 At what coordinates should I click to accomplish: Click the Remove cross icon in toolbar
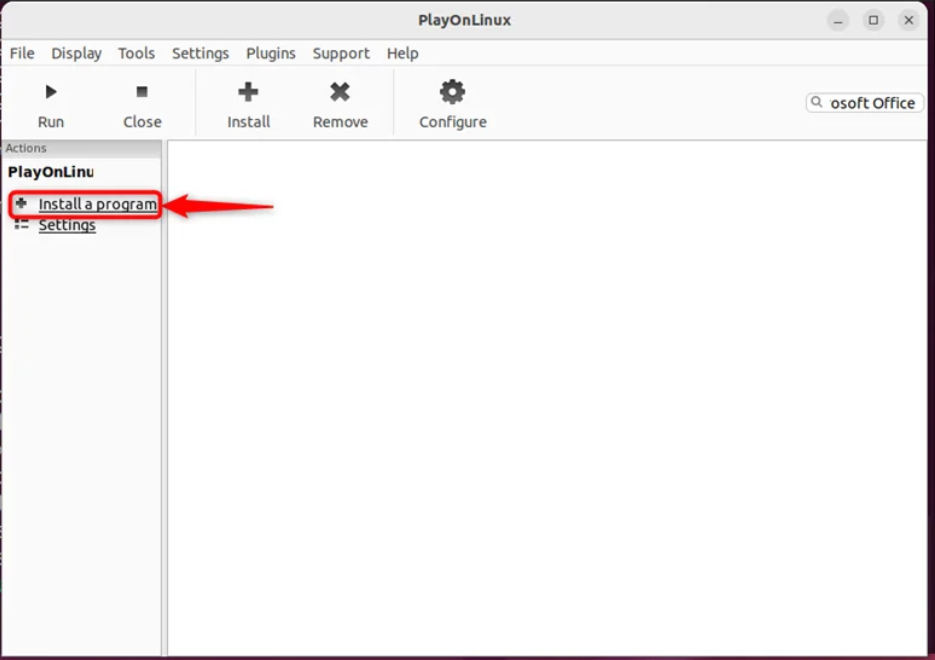pyautogui.click(x=340, y=92)
